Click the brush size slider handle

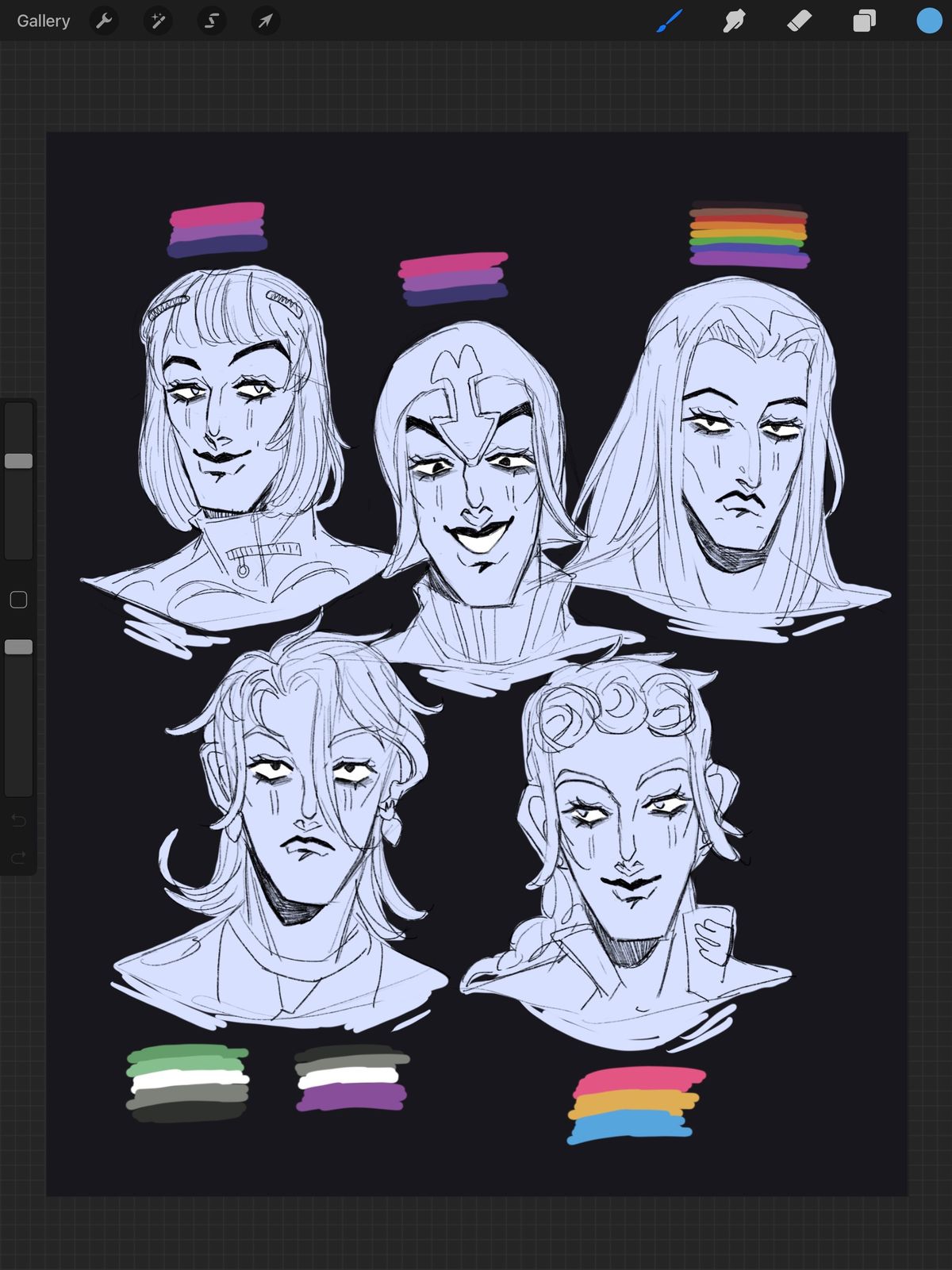click(x=19, y=461)
